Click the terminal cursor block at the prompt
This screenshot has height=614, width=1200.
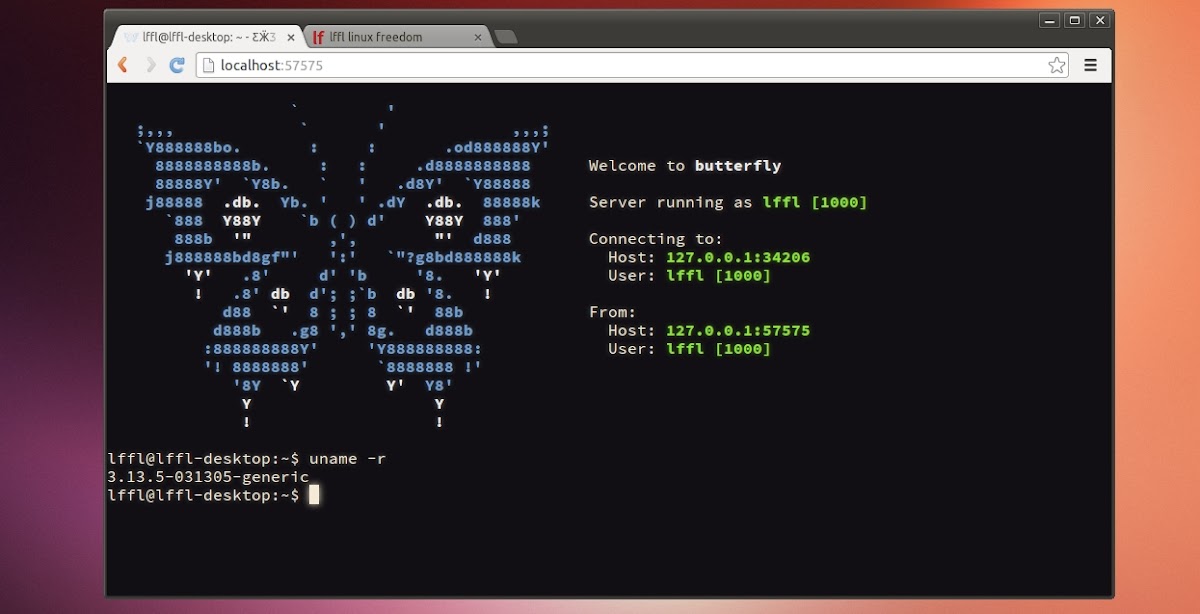[314, 495]
